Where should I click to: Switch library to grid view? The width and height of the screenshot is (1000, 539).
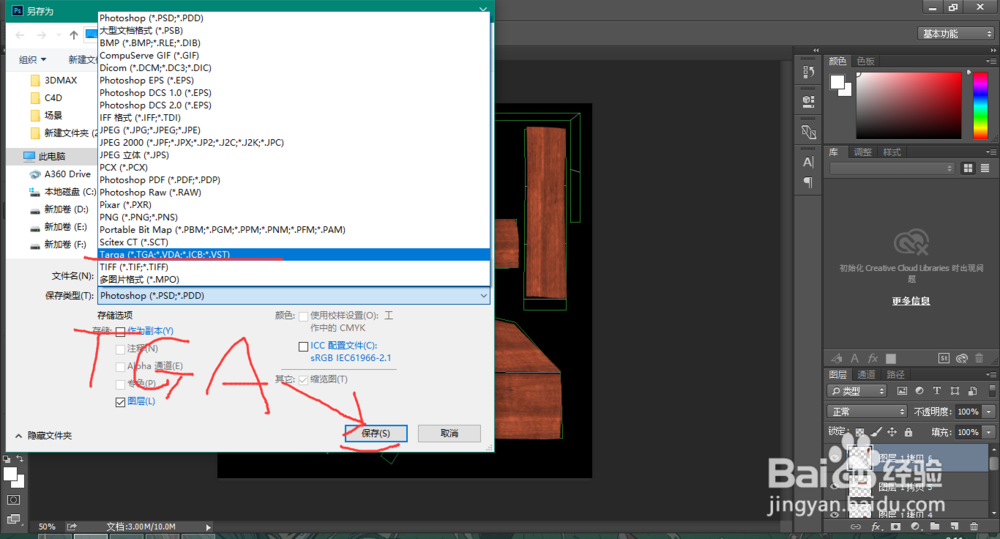point(968,168)
